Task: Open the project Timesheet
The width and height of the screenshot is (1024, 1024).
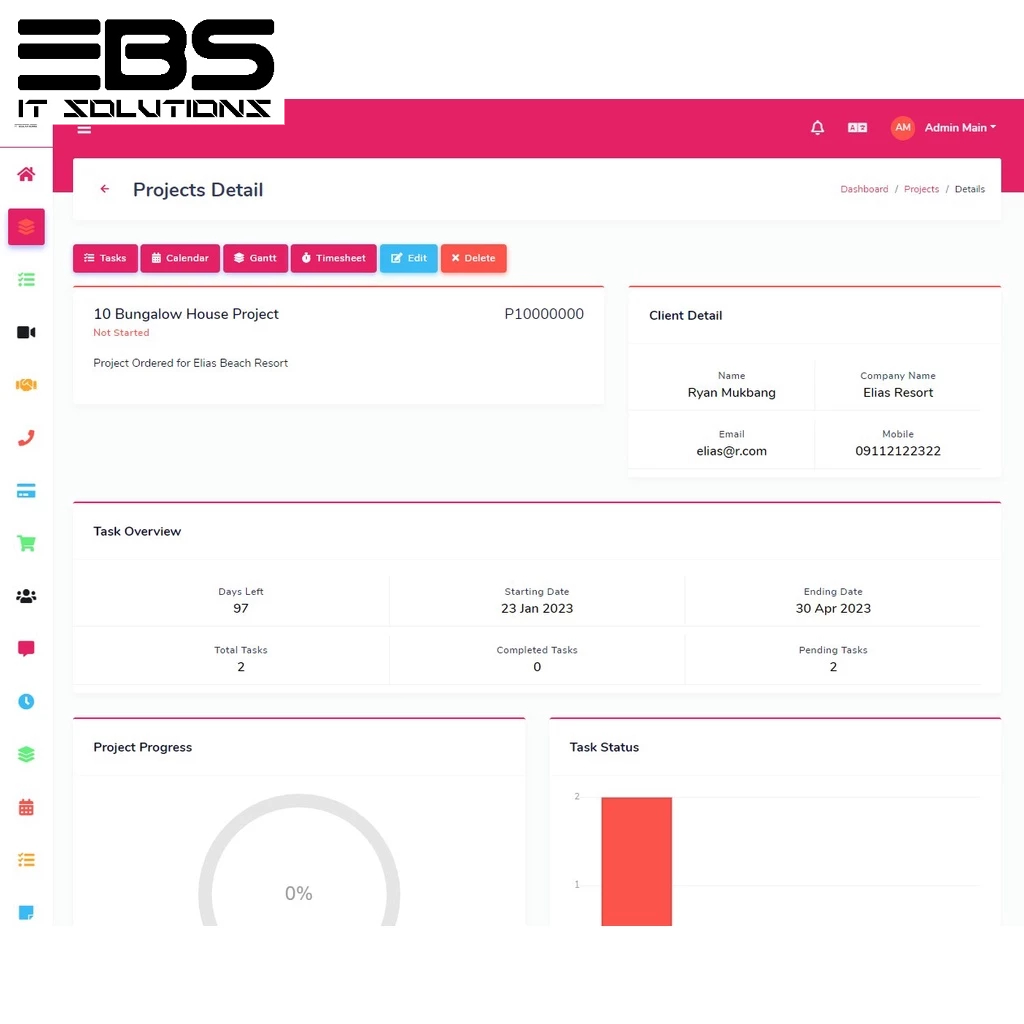Action: 333,258
